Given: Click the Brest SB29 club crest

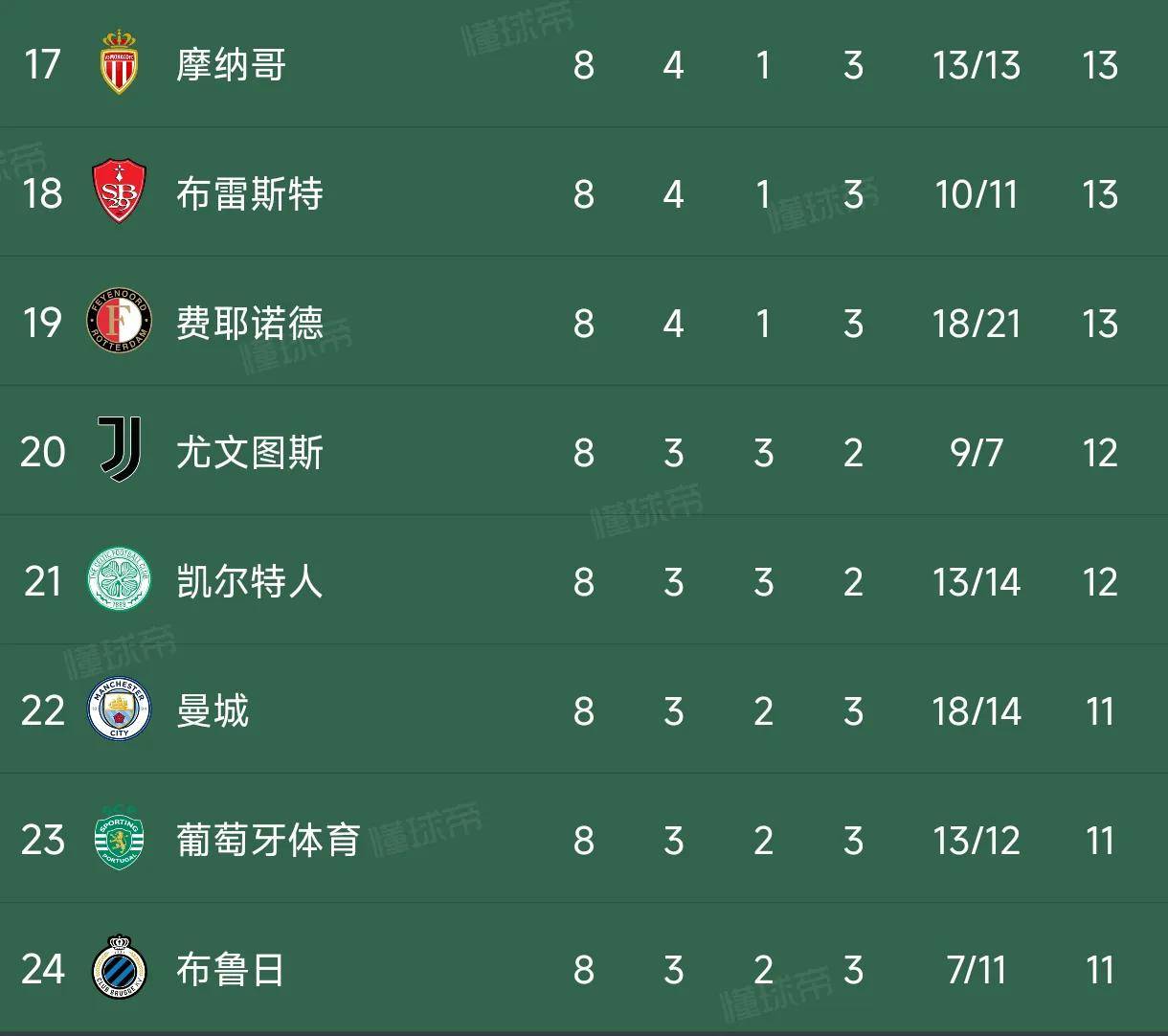Looking at the screenshot, I should [120, 191].
